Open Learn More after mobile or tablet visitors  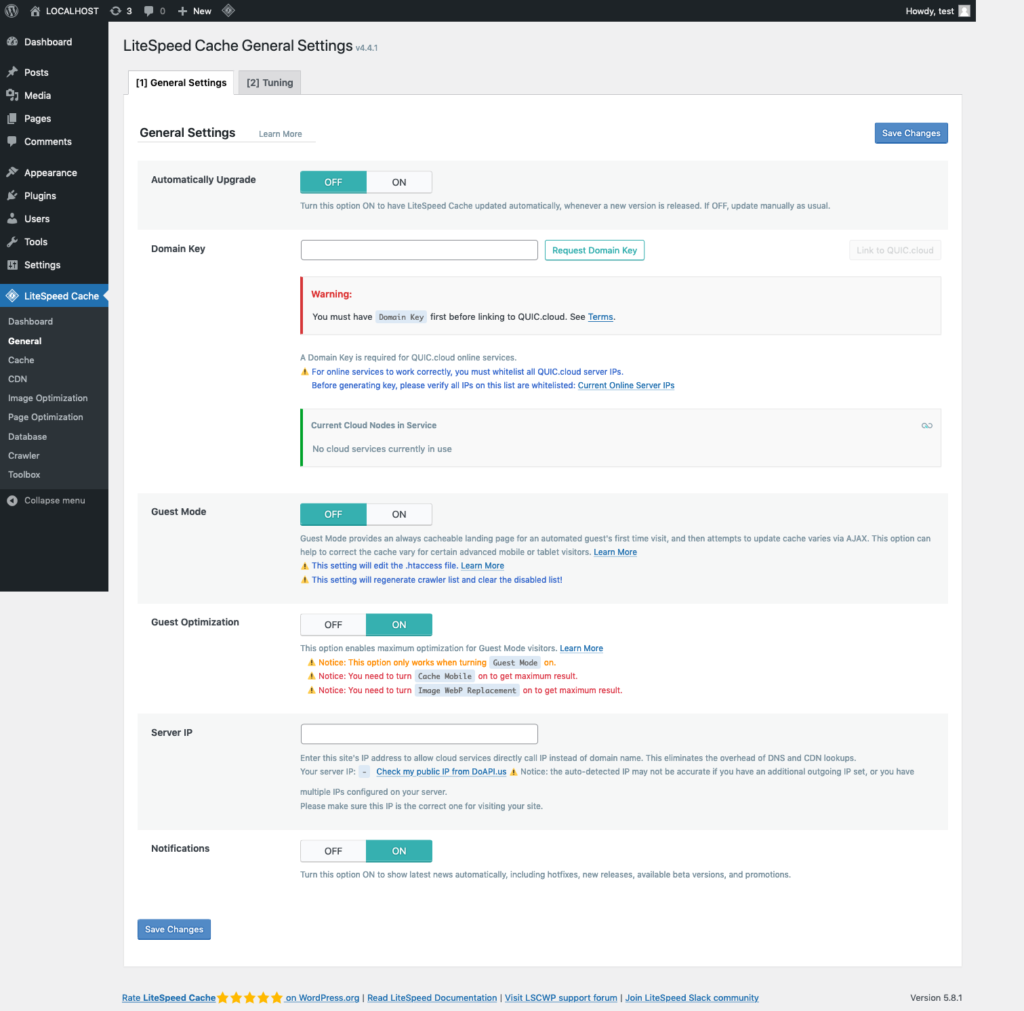(615, 552)
